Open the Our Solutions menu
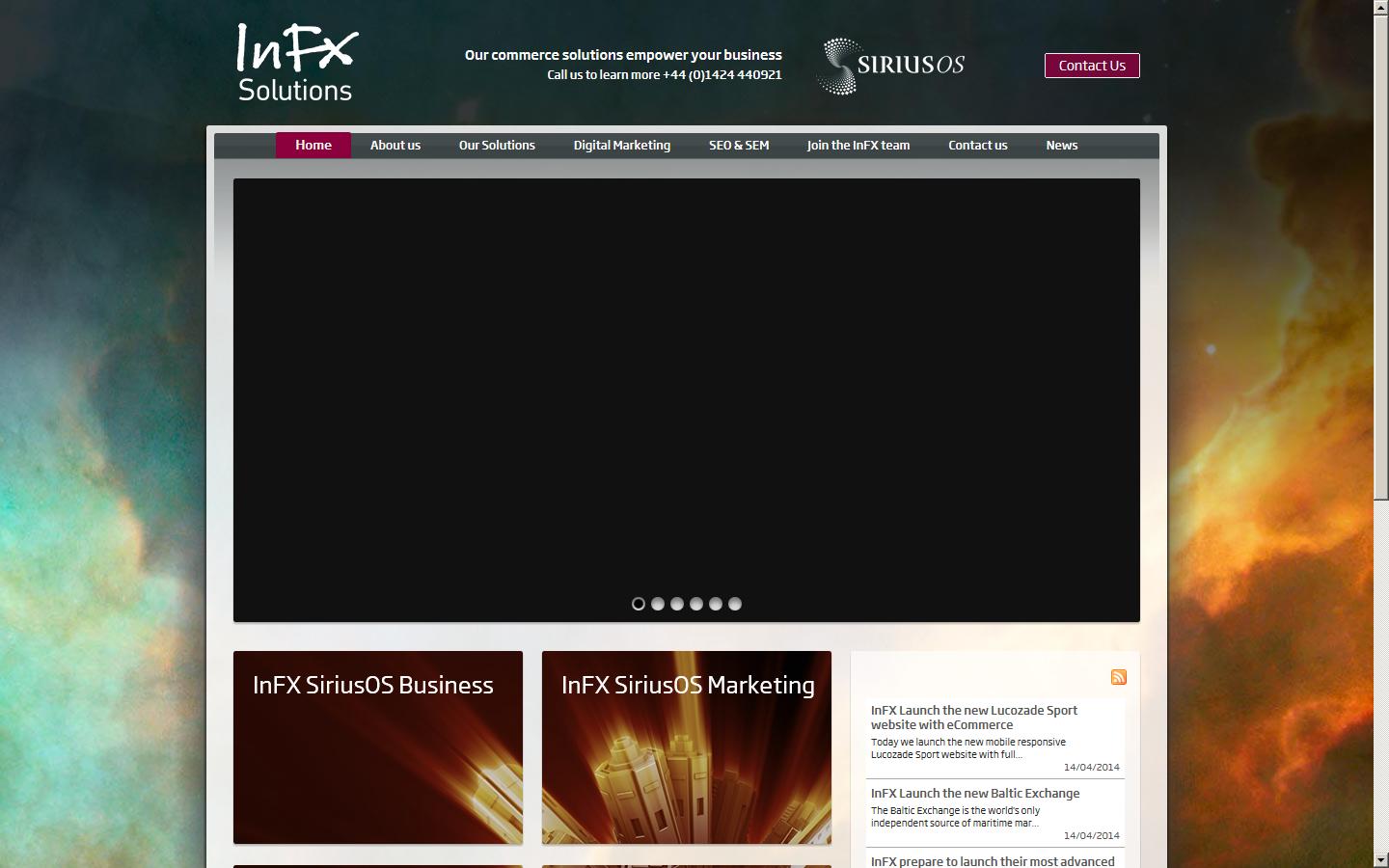The image size is (1389, 868). tap(497, 145)
